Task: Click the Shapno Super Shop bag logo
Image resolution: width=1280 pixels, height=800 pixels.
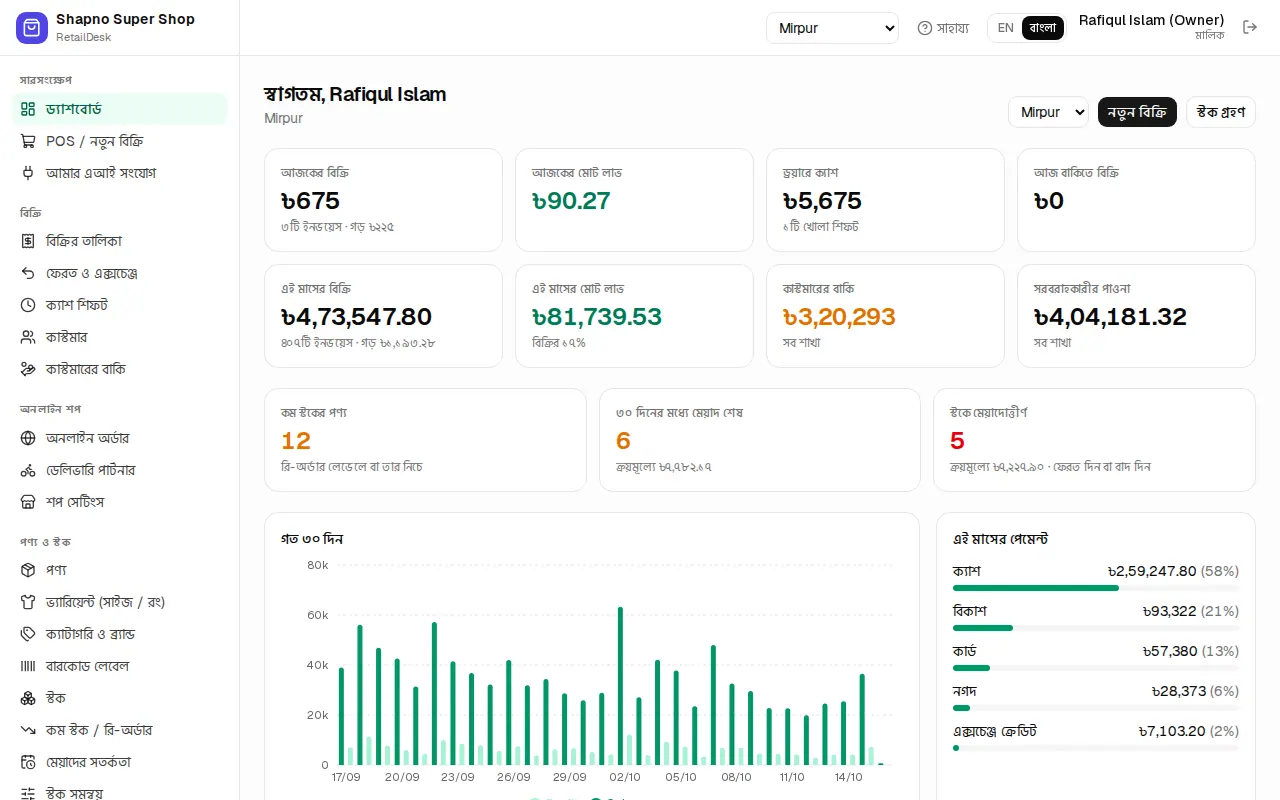Action: 32,28
